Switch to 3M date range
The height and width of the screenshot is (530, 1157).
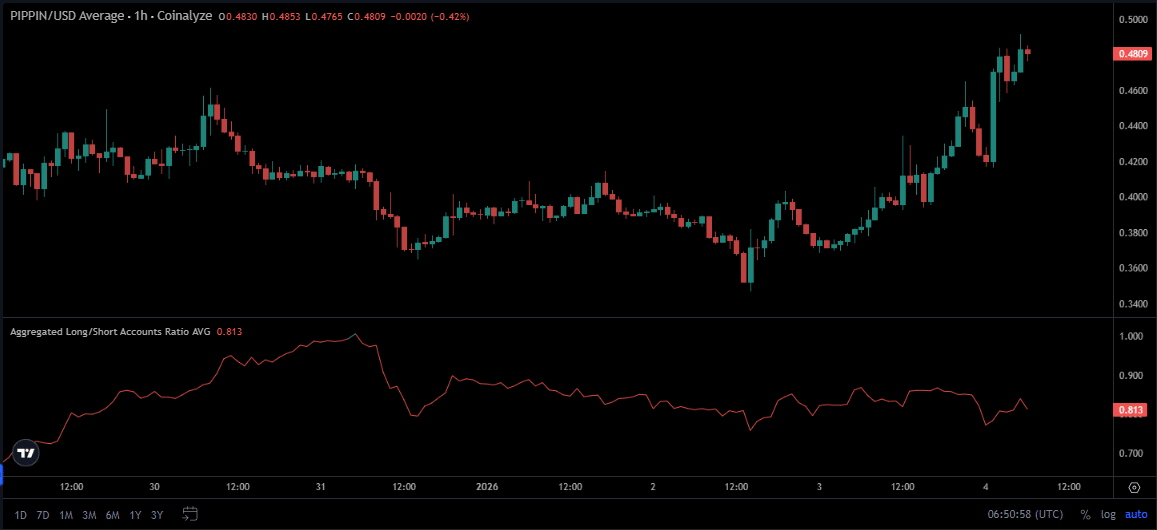[x=89, y=514]
